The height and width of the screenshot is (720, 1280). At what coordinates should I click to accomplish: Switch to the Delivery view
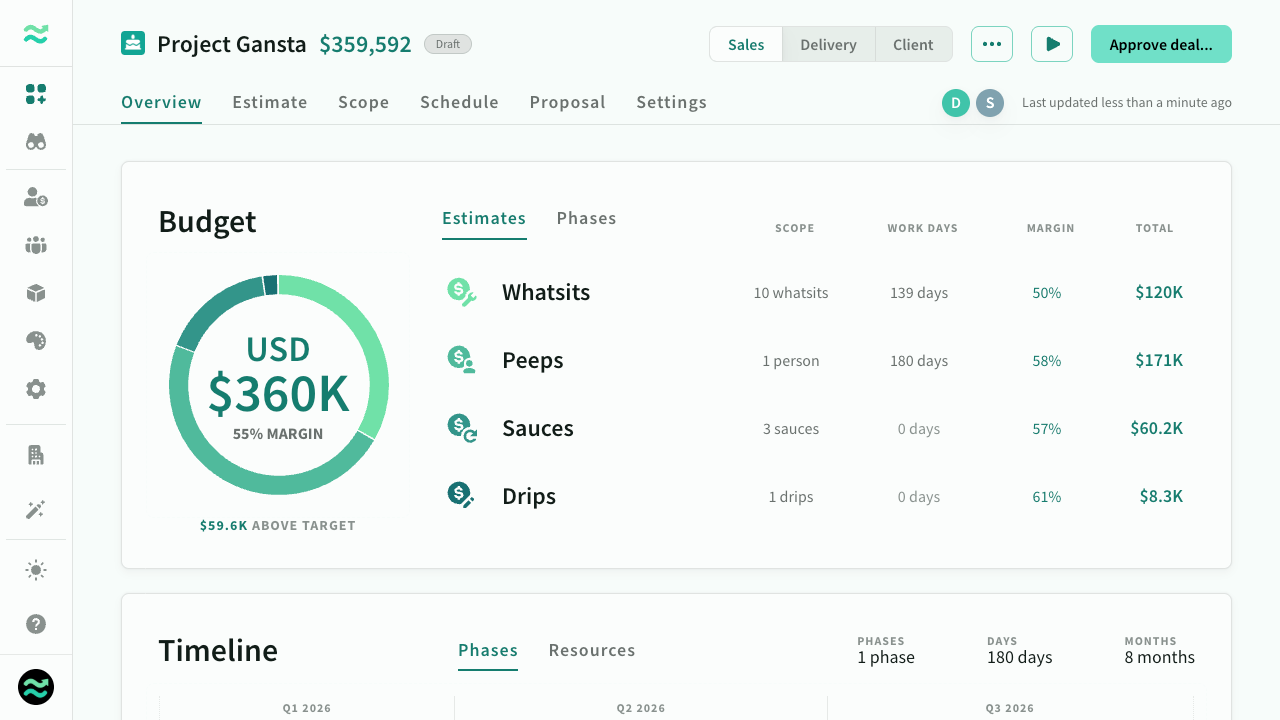coord(828,45)
